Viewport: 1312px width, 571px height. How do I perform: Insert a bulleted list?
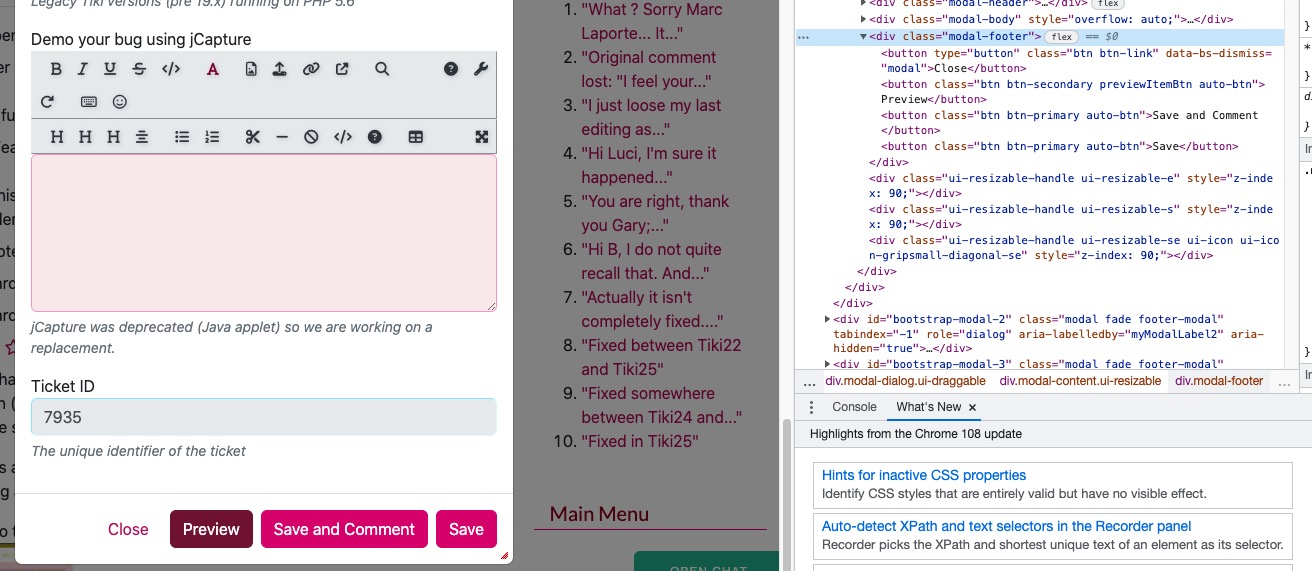182,137
